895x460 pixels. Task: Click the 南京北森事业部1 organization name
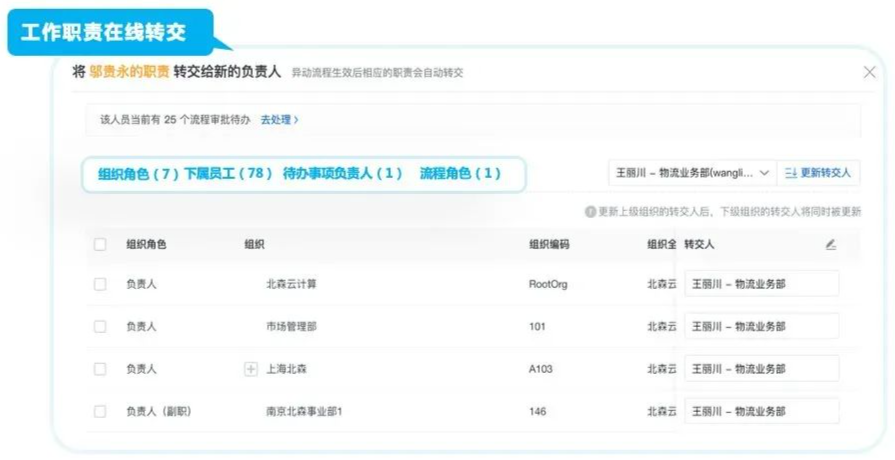[304, 411]
